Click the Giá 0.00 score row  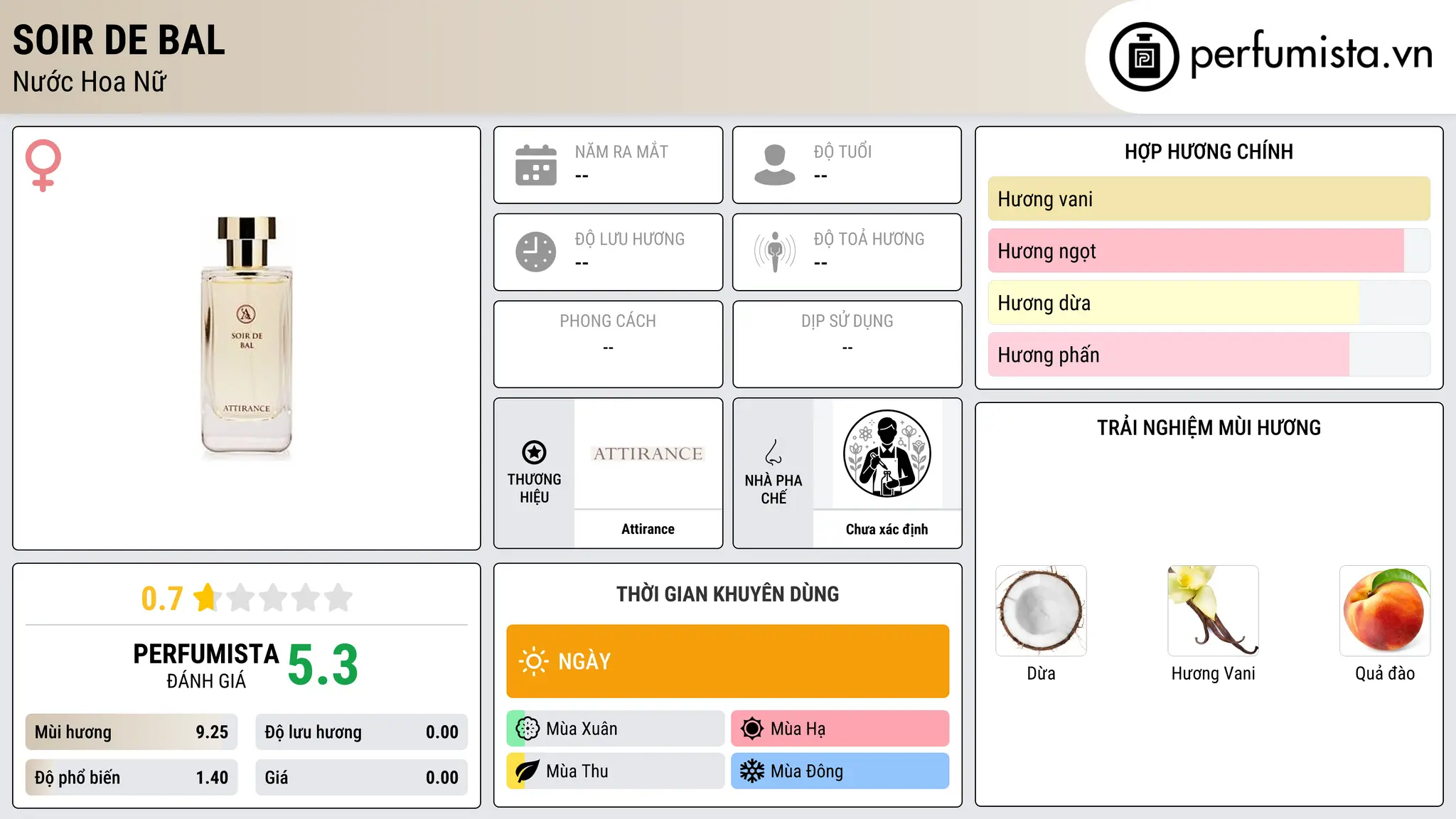pyautogui.click(x=362, y=778)
